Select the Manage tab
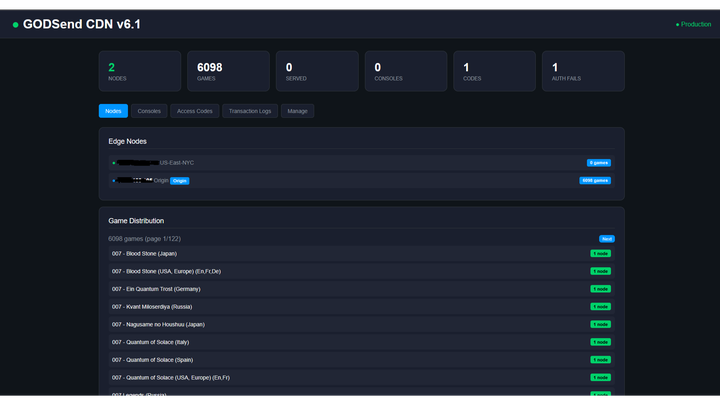720x405 pixels. pos(297,111)
